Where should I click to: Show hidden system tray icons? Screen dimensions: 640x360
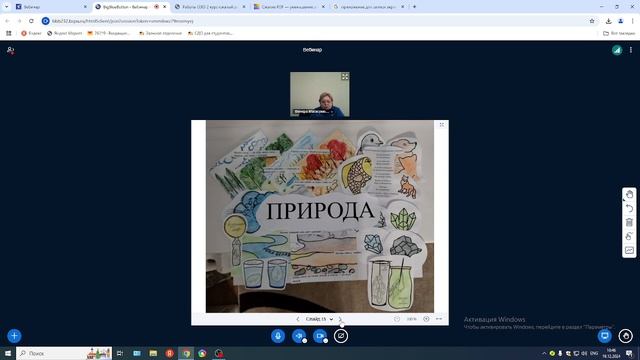(544, 353)
